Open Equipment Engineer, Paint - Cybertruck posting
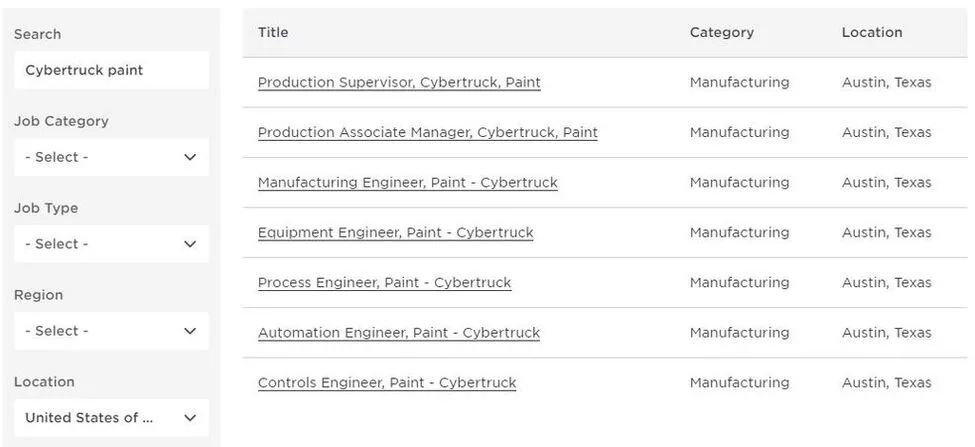 [395, 233]
